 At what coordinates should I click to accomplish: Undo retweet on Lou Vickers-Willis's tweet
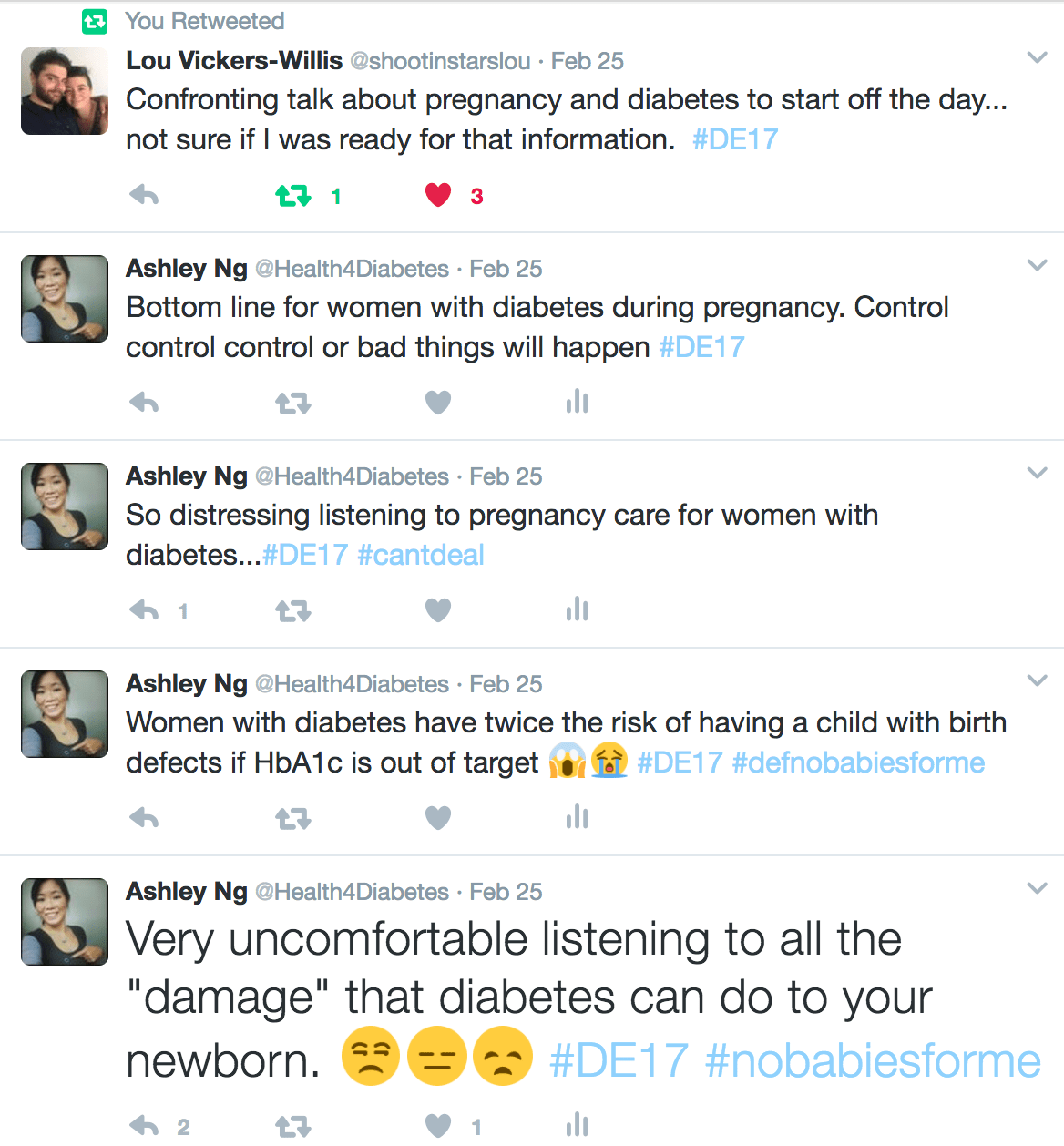(292, 195)
